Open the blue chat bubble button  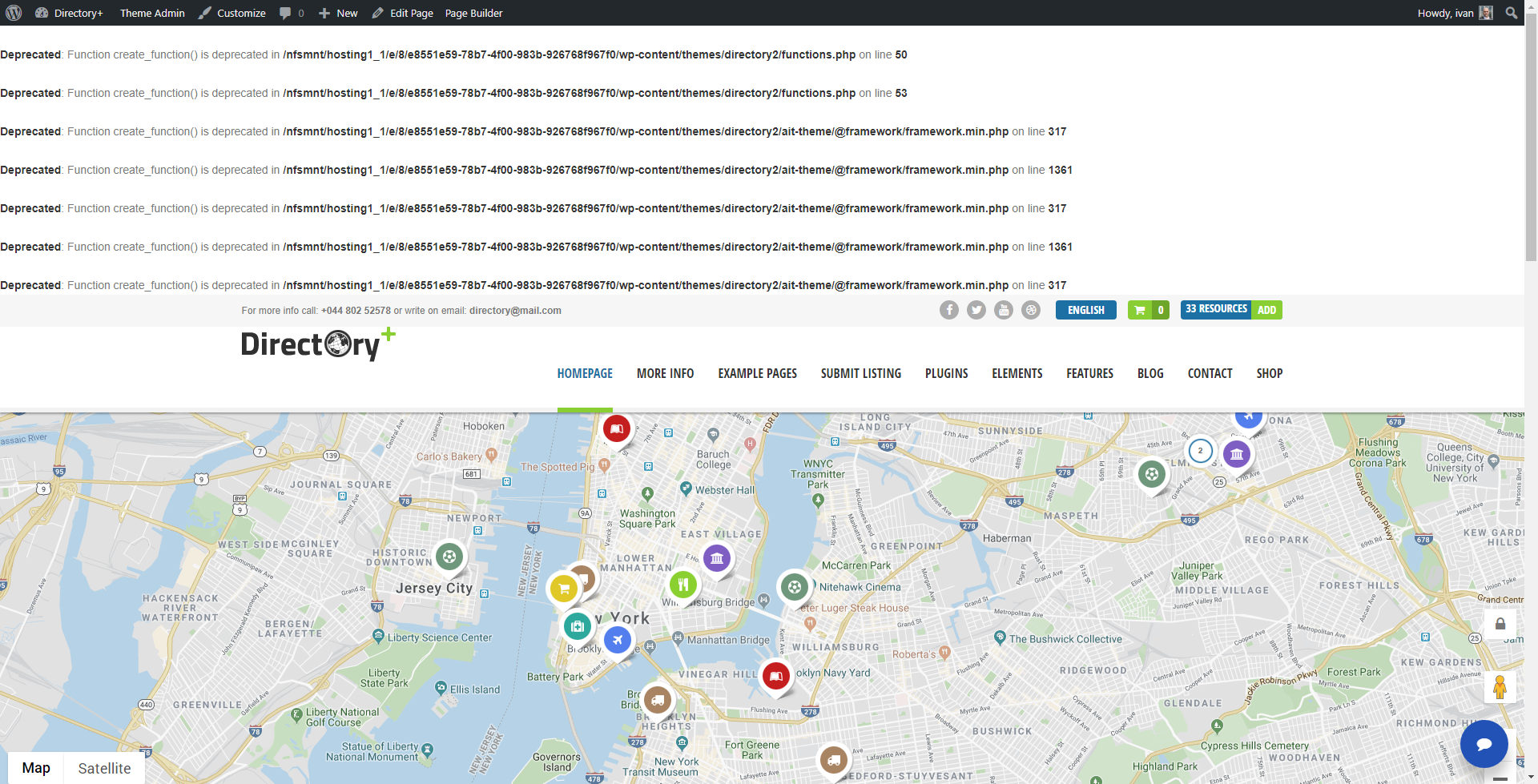pos(1484,744)
